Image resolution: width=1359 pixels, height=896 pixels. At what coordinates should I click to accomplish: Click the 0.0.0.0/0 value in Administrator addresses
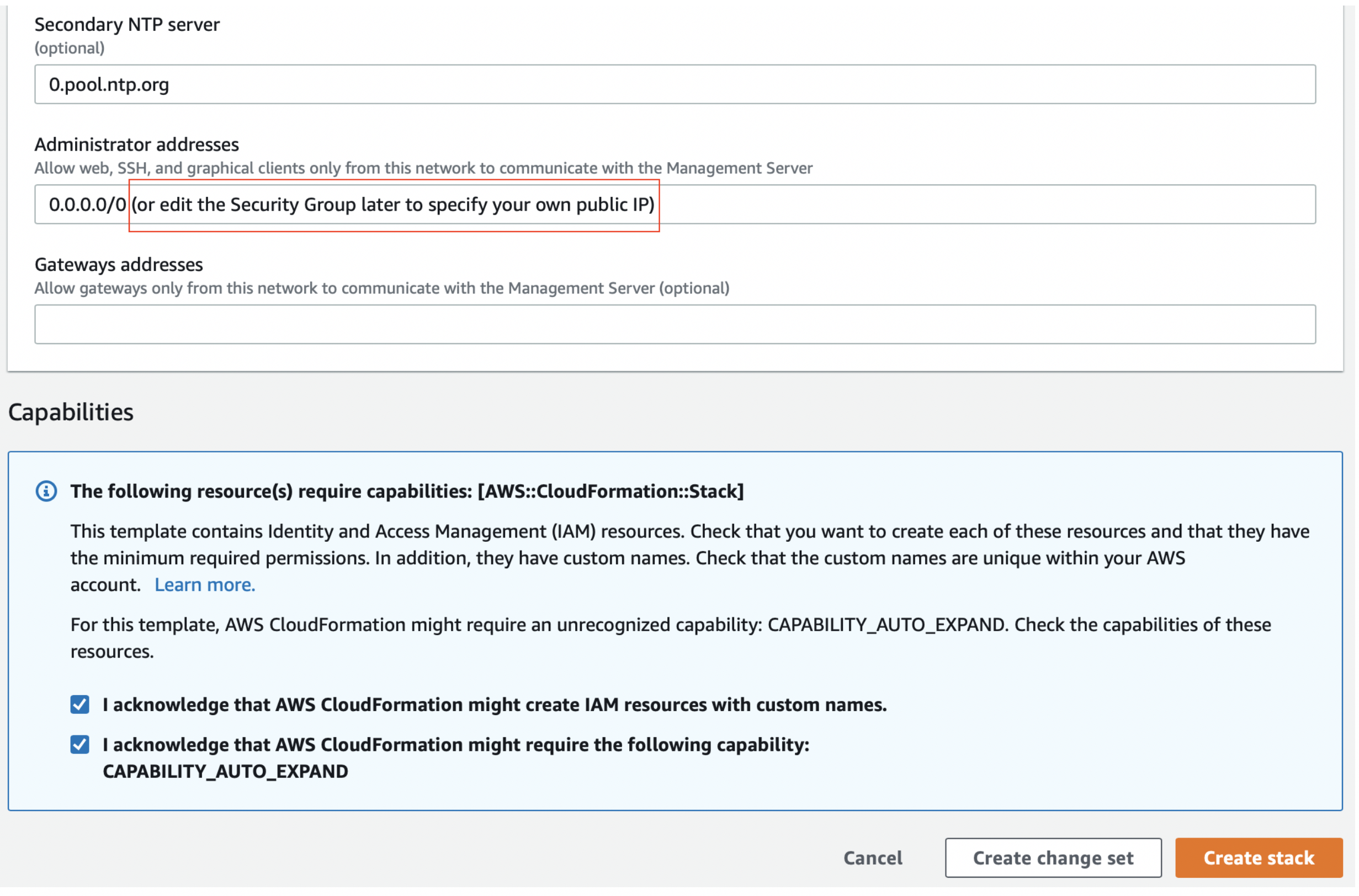pos(87,205)
